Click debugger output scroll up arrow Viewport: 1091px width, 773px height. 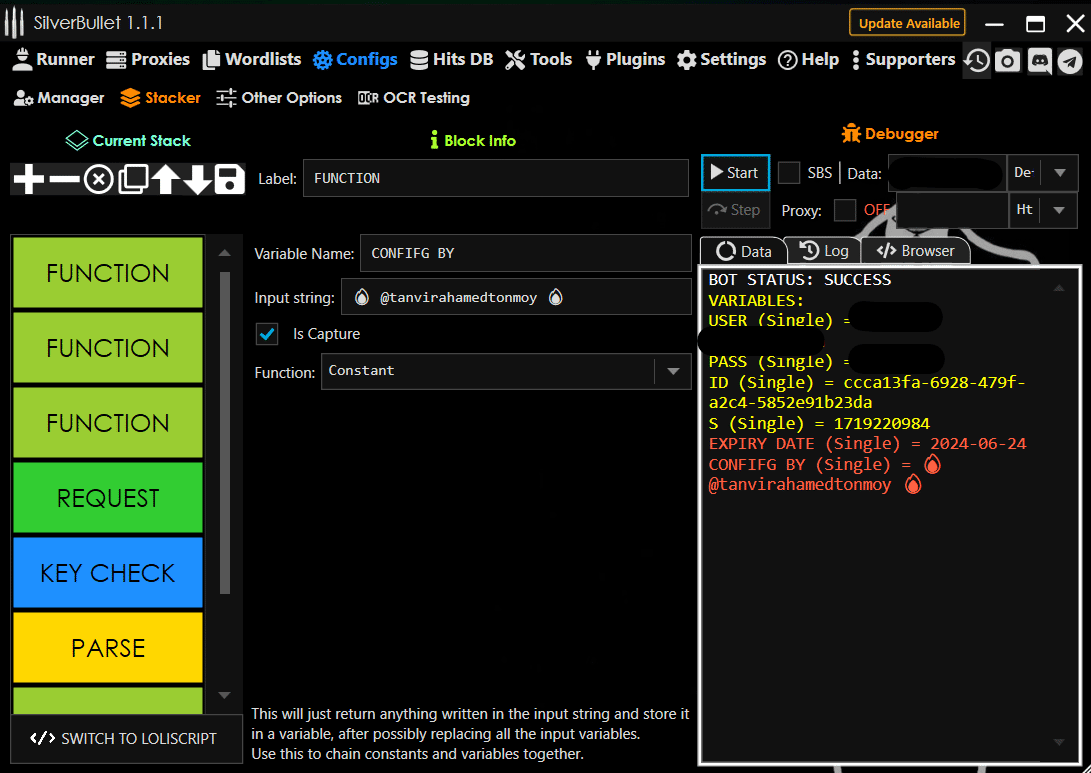[x=1058, y=288]
